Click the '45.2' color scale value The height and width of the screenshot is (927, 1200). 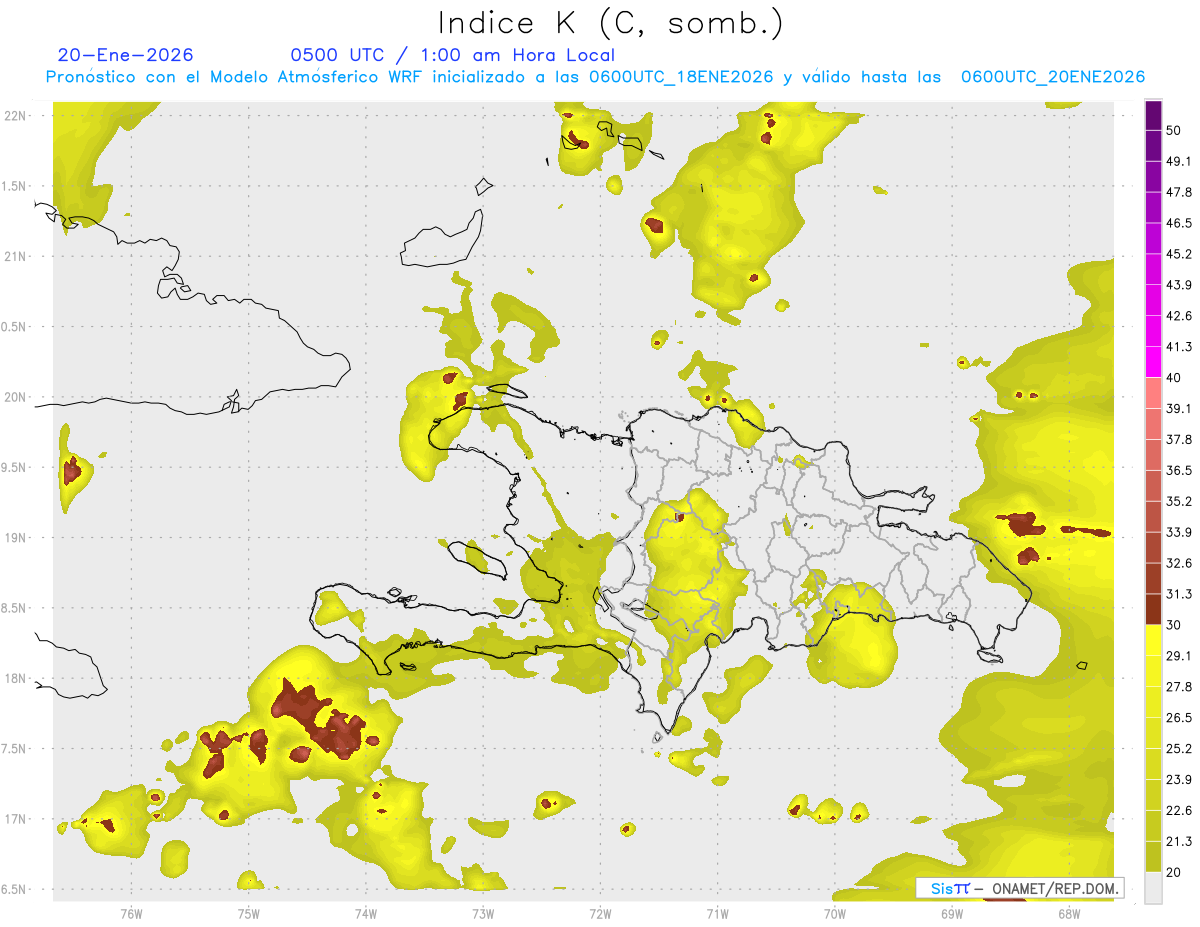tap(1179, 254)
